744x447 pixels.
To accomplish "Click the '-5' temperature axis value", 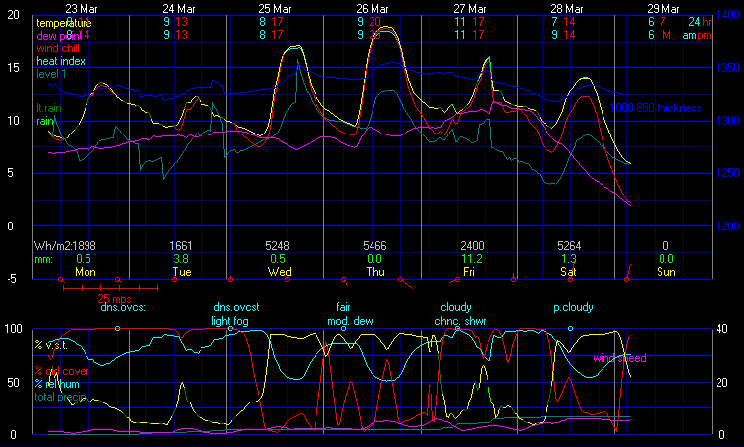I will (x=11, y=279).
